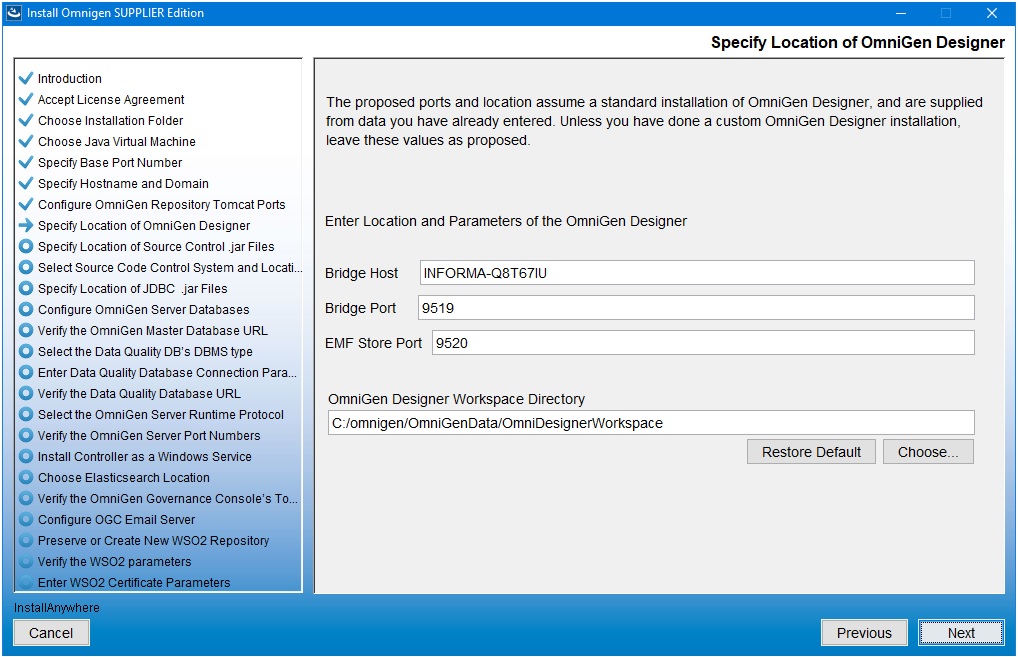The image size is (1018, 657).
Task: Click 'Choose Elasticsearch Location' step text
Action: [x=124, y=477]
